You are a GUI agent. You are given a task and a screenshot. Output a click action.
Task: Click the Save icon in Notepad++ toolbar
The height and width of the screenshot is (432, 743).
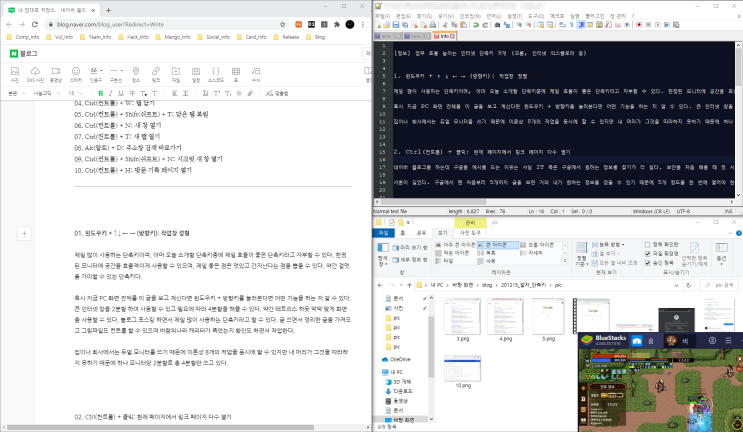point(396,25)
